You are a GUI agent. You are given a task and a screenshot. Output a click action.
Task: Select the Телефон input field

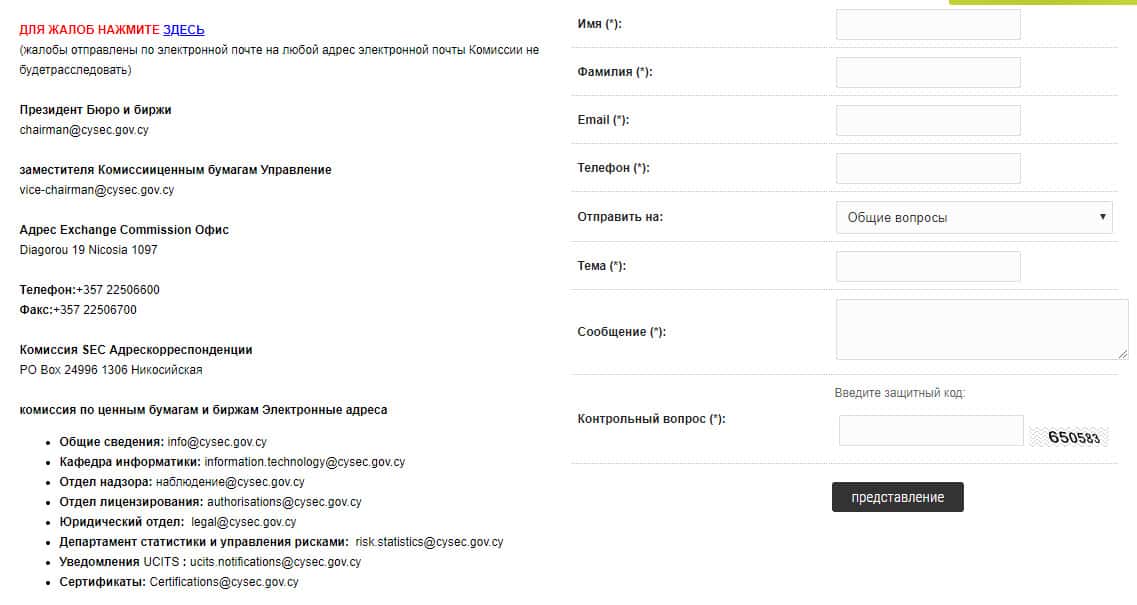(x=927, y=169)
